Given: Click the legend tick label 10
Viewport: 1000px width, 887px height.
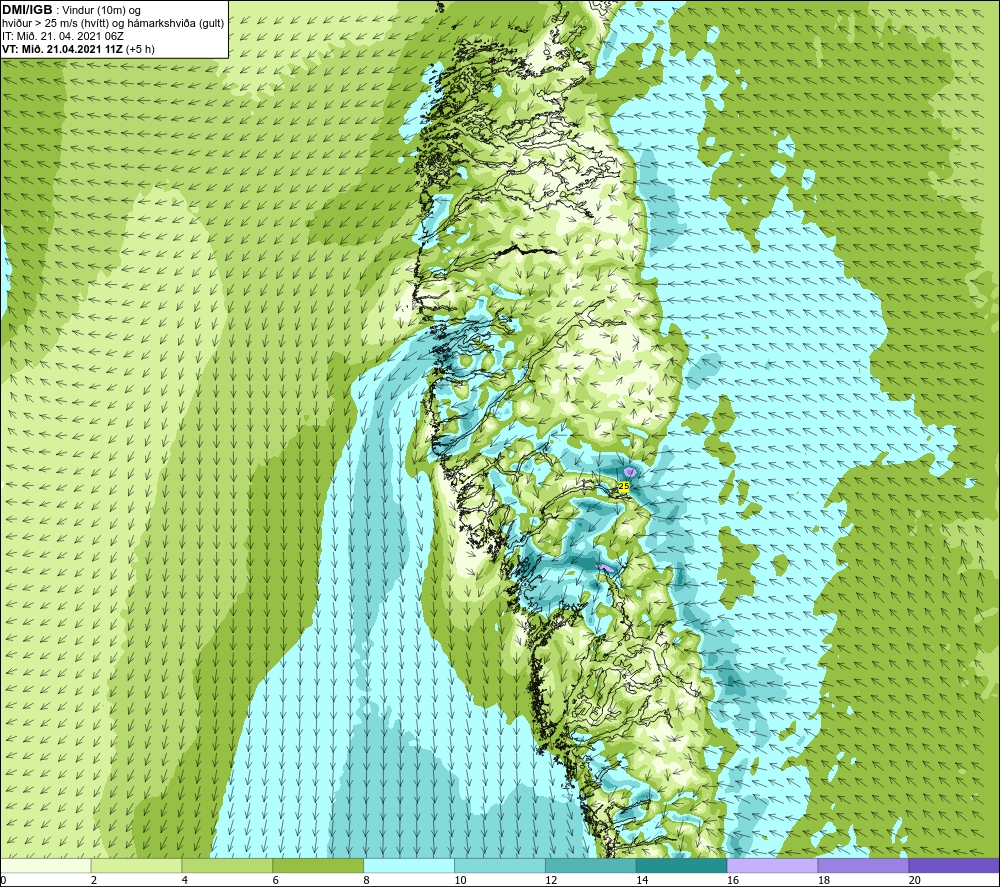Looking at the screenshot, I should (460, 881).
